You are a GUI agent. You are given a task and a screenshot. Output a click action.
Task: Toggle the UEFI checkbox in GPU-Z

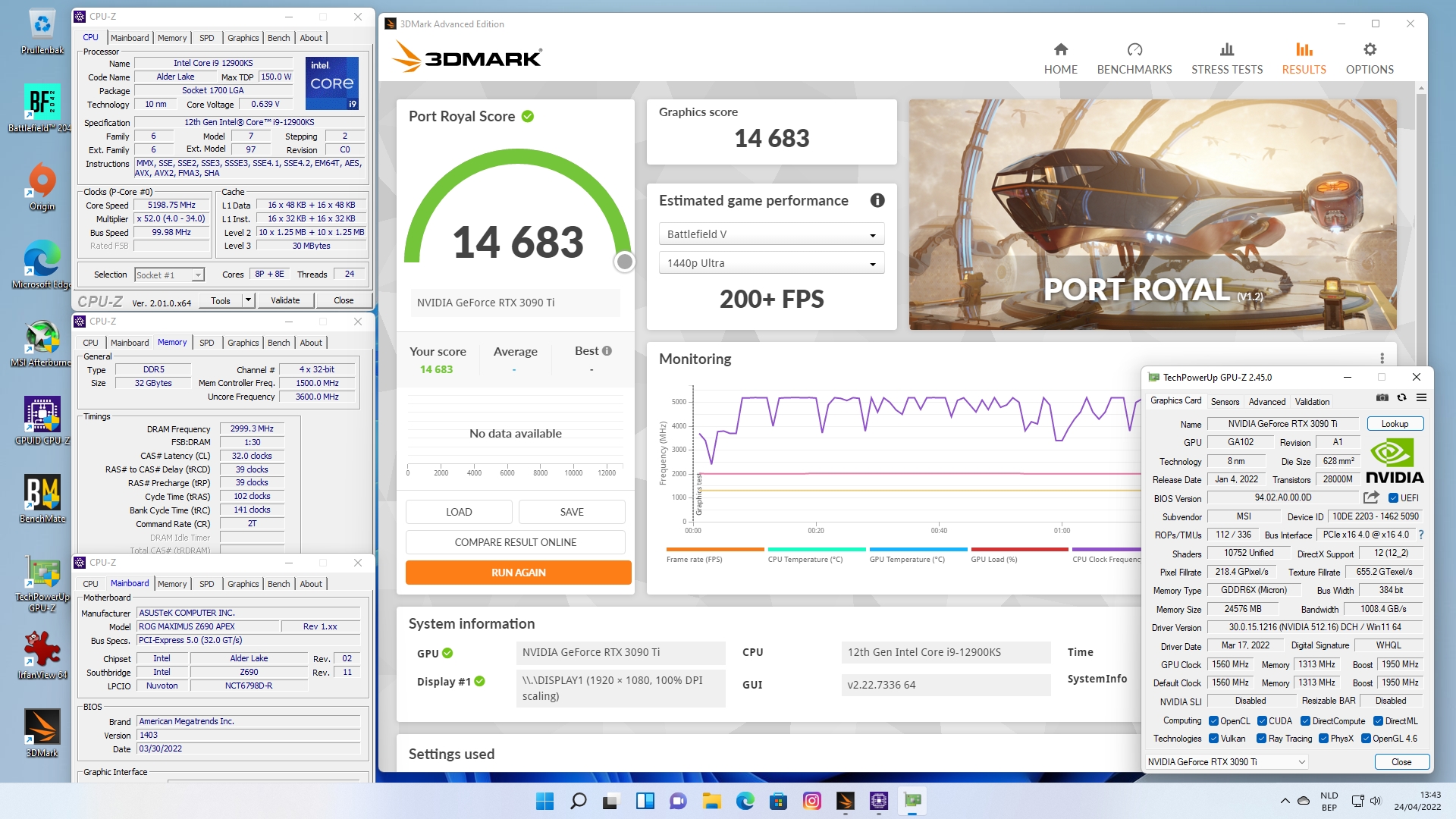1393,498
